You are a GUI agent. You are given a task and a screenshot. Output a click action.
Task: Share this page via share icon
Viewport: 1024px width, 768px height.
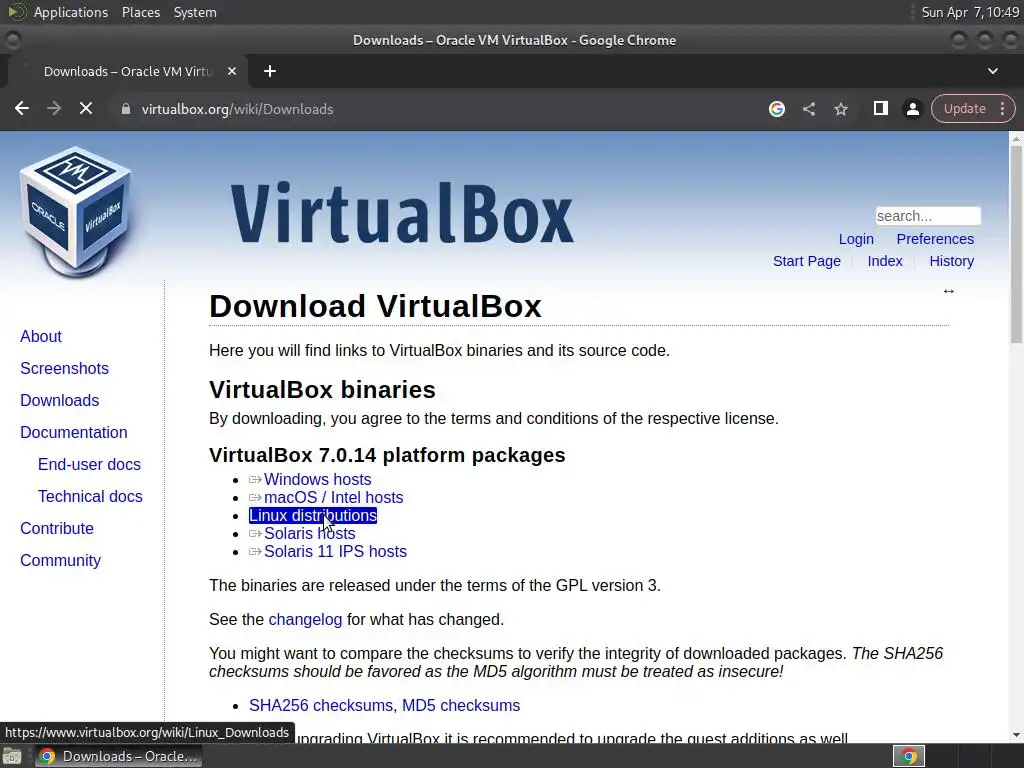pos(808,109)
